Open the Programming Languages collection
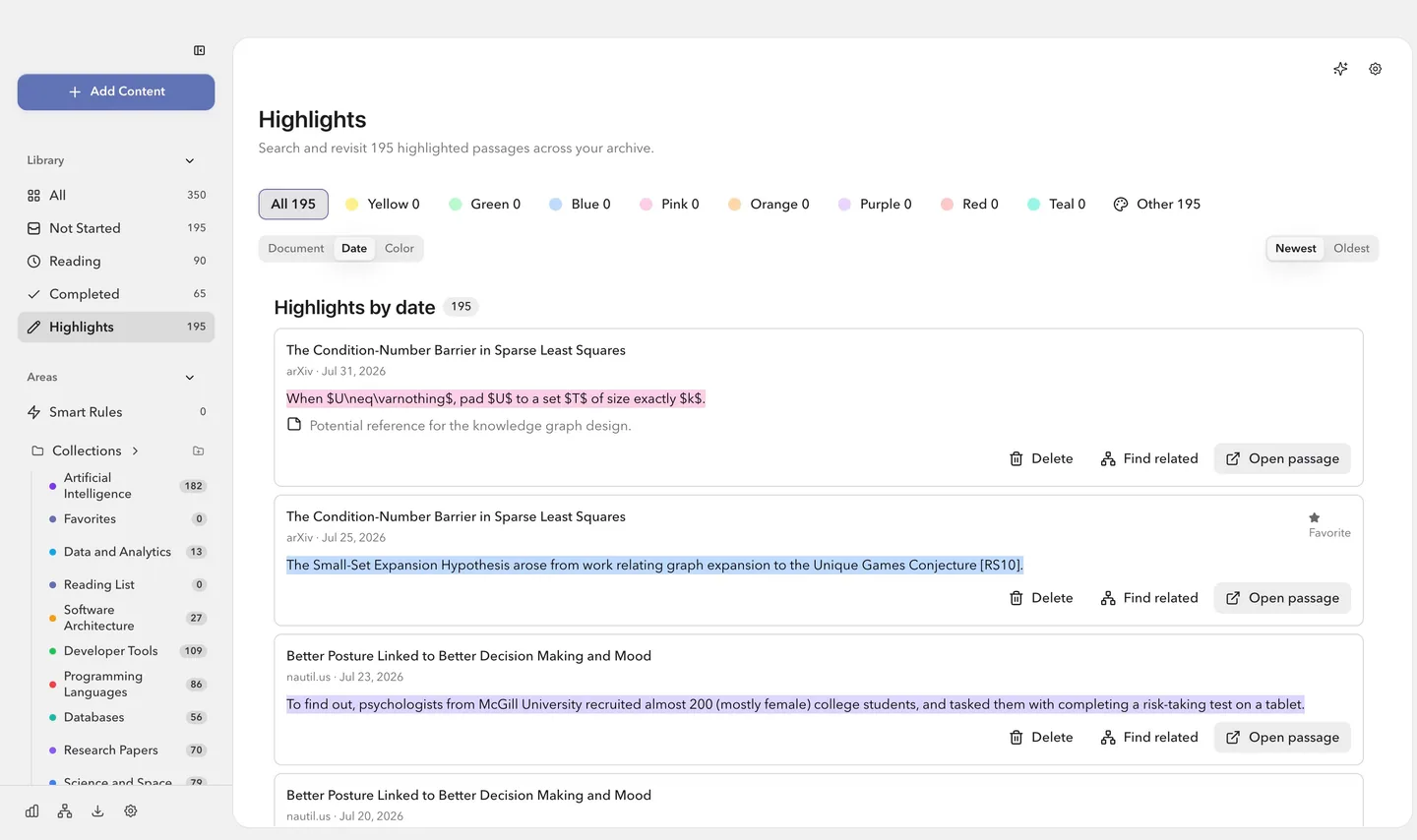This screenshot has height=840, width=1417. point(126,685)
